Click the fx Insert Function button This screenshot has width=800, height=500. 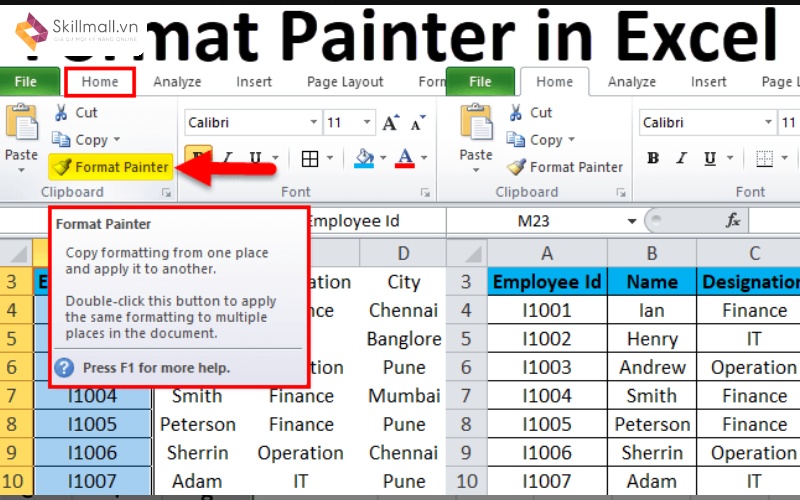tap(733, 220)
